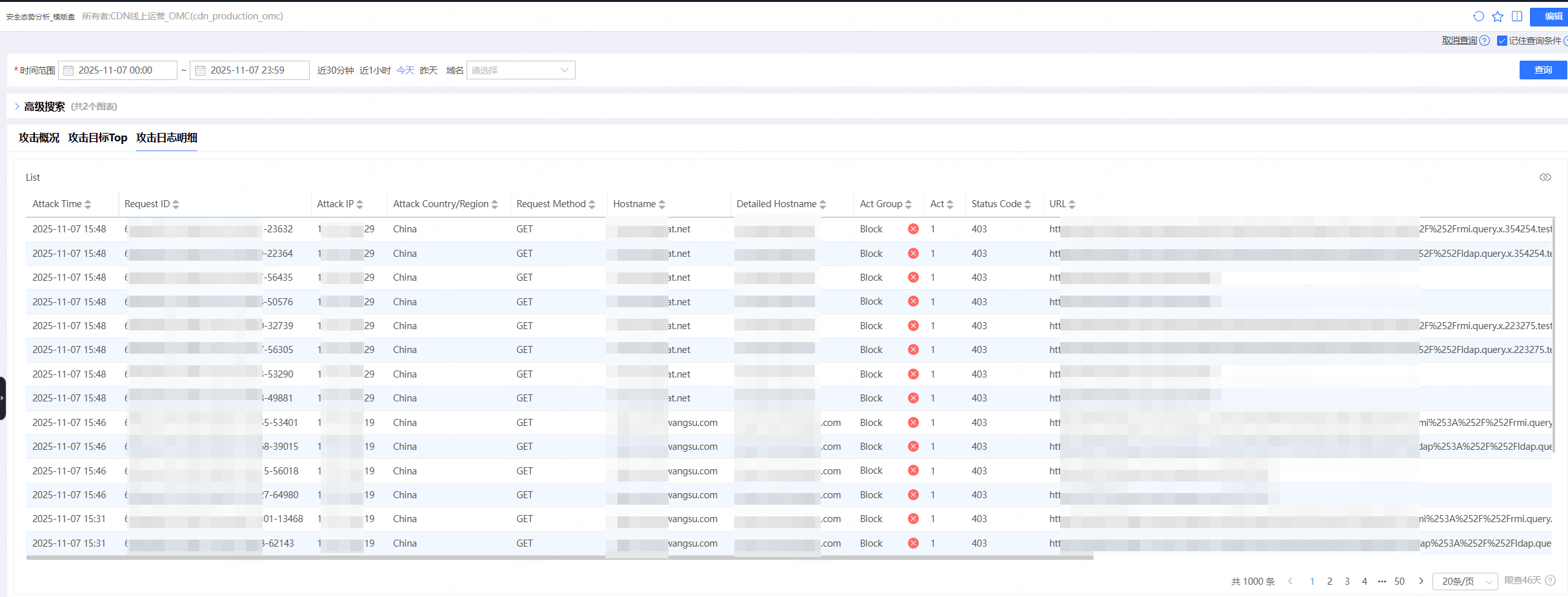Open the start date calendar picker
1568x597 pixels.
click(68, 70)
